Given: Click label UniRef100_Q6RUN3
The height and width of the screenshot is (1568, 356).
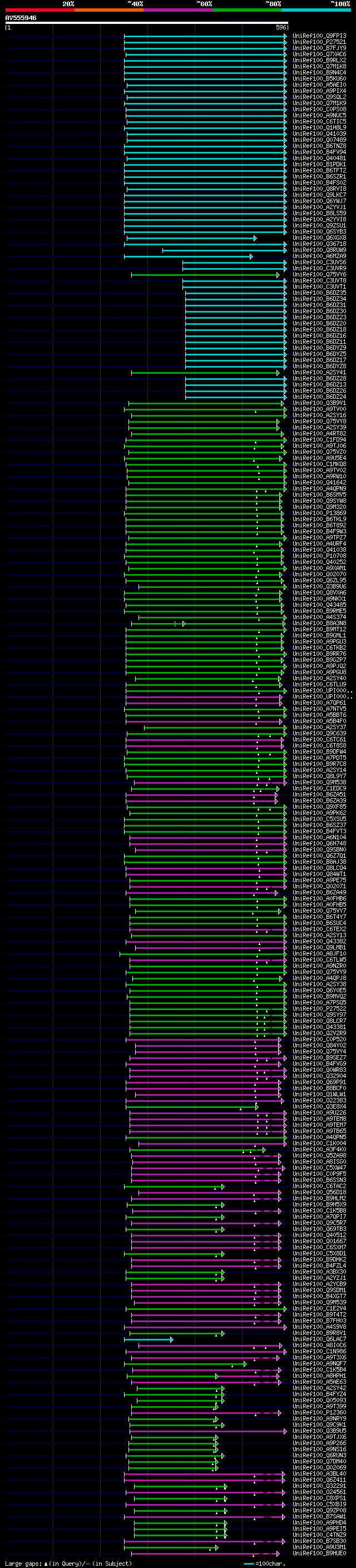Looking at the screenshot, I should (x=319, y=1456).
